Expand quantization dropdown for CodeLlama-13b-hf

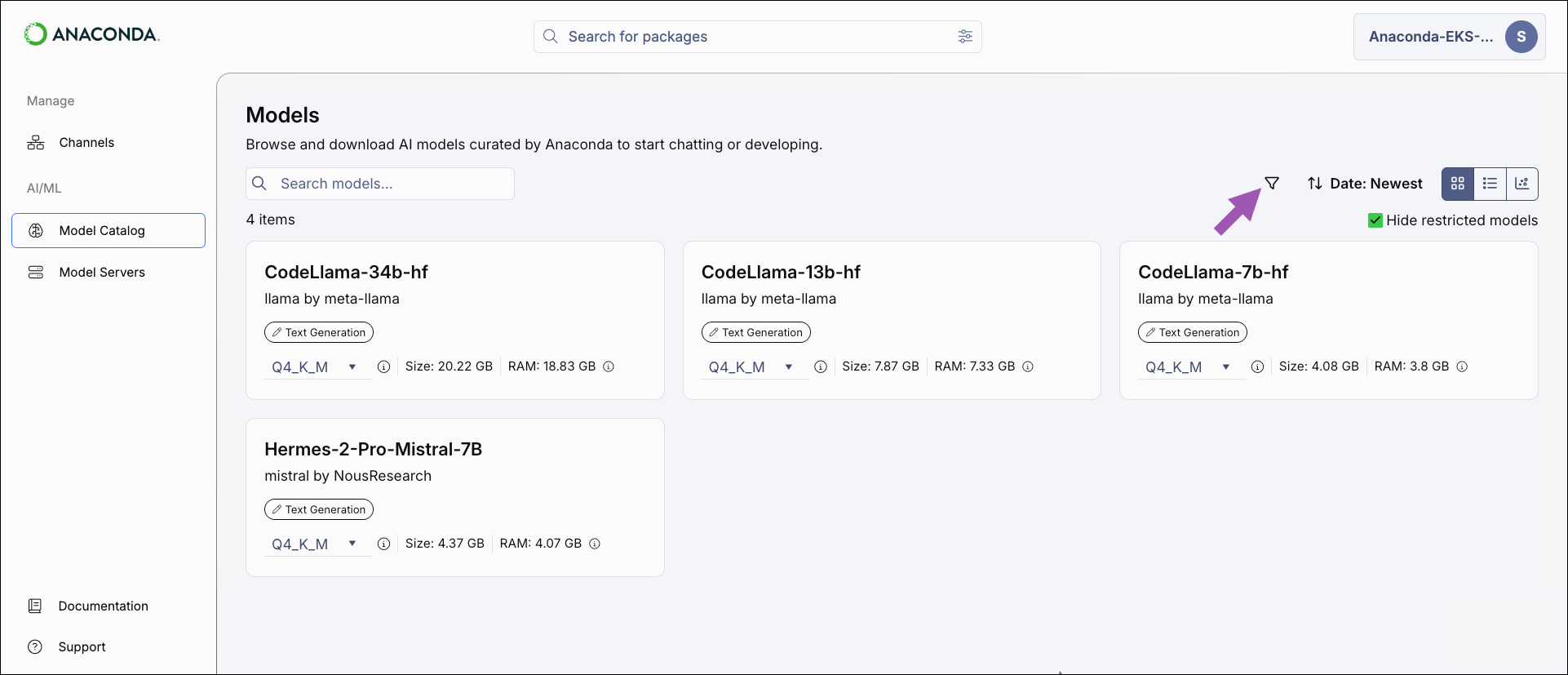(x=755, y=367)
